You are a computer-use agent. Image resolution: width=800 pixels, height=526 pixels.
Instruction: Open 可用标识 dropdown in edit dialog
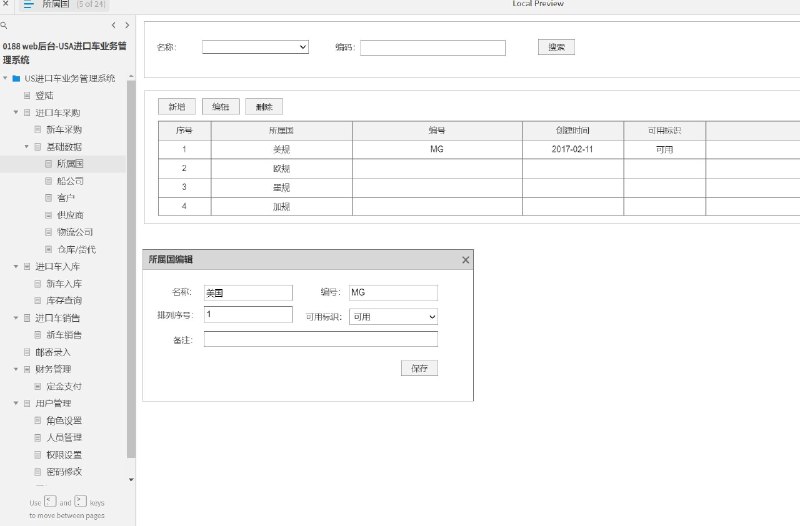coord(393,316)
